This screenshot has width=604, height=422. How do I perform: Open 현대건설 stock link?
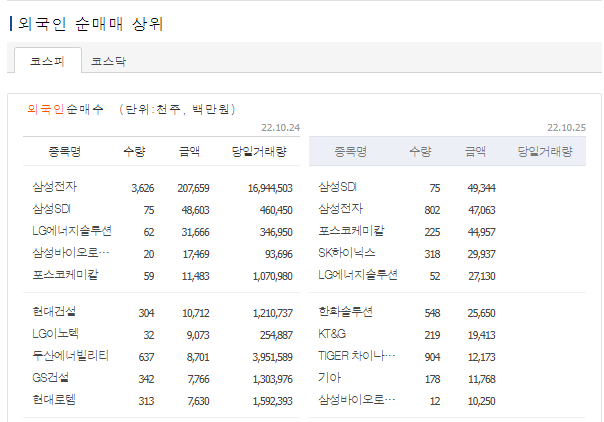[54, 311]
